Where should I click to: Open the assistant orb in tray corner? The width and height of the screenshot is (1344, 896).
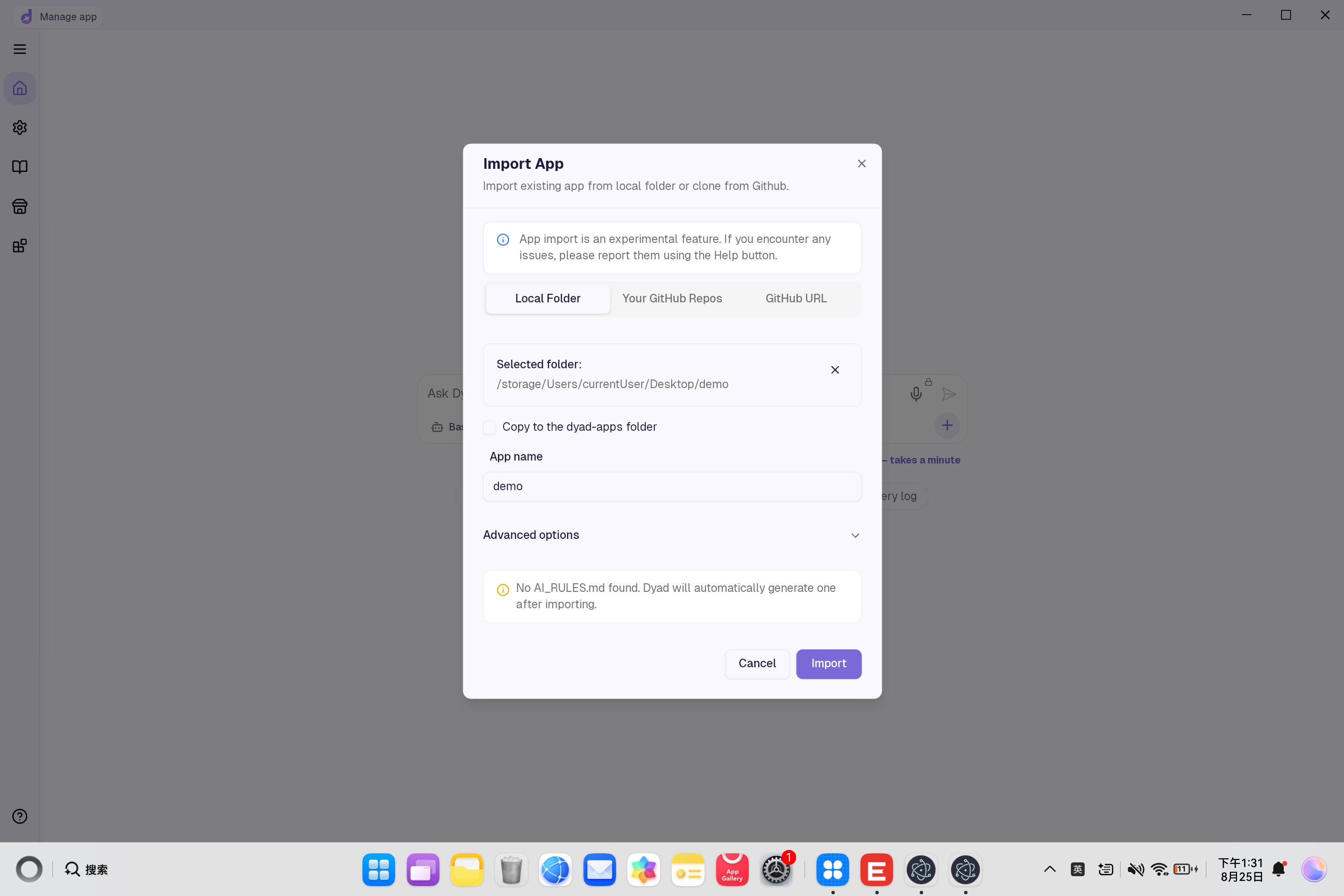(1314, 870)
